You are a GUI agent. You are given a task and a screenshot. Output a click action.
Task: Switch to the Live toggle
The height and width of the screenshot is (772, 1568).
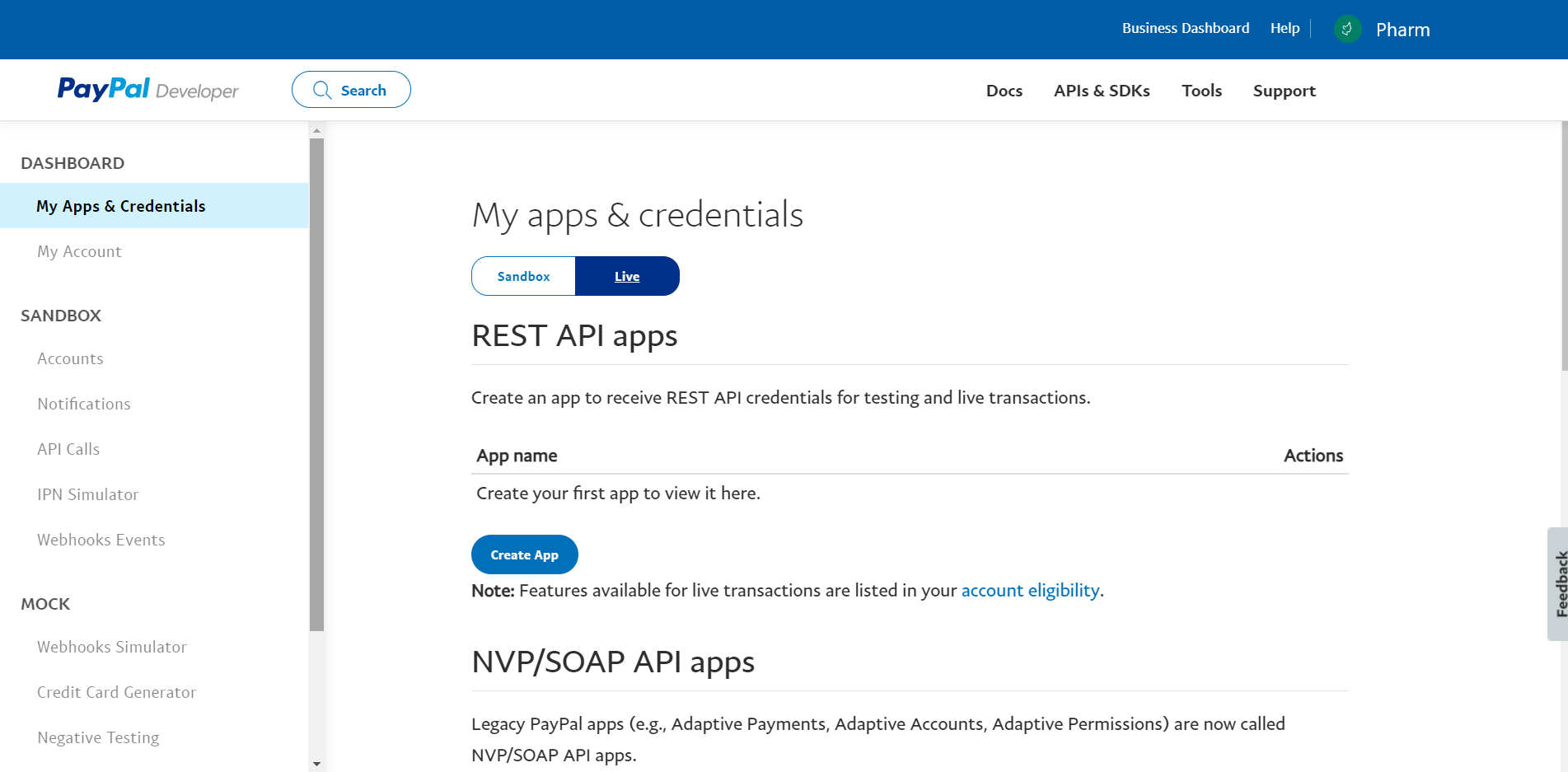pos(627,276)
